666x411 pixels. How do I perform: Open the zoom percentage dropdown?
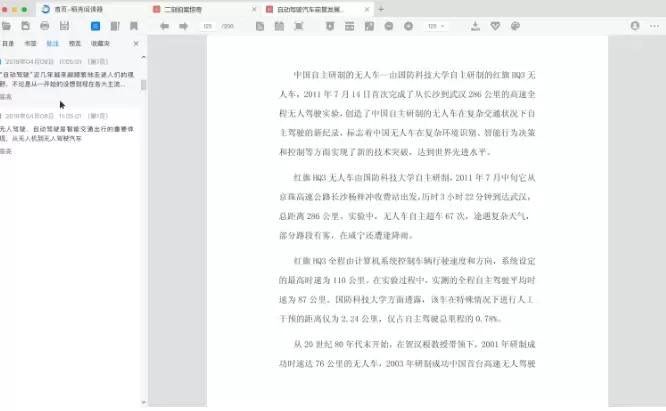[x=436, y=26]
